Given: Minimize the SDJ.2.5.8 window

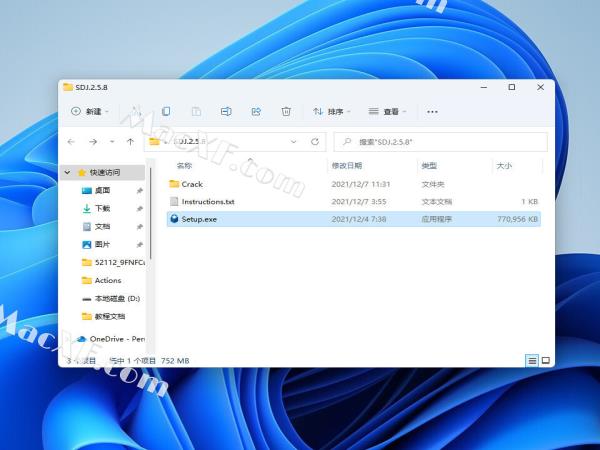Looking at the screenshot, I should click(x=484, y=87).
